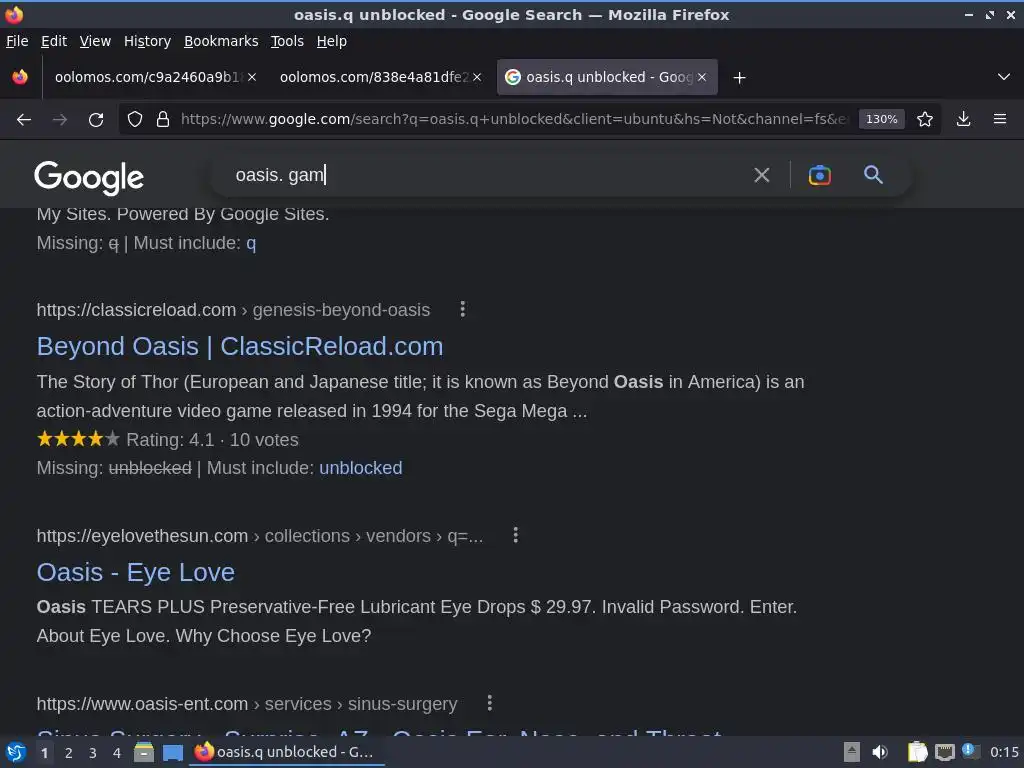Go to Google homepage via logo
The height and width of the screenshot is (768, 1024).
[89, 177]
